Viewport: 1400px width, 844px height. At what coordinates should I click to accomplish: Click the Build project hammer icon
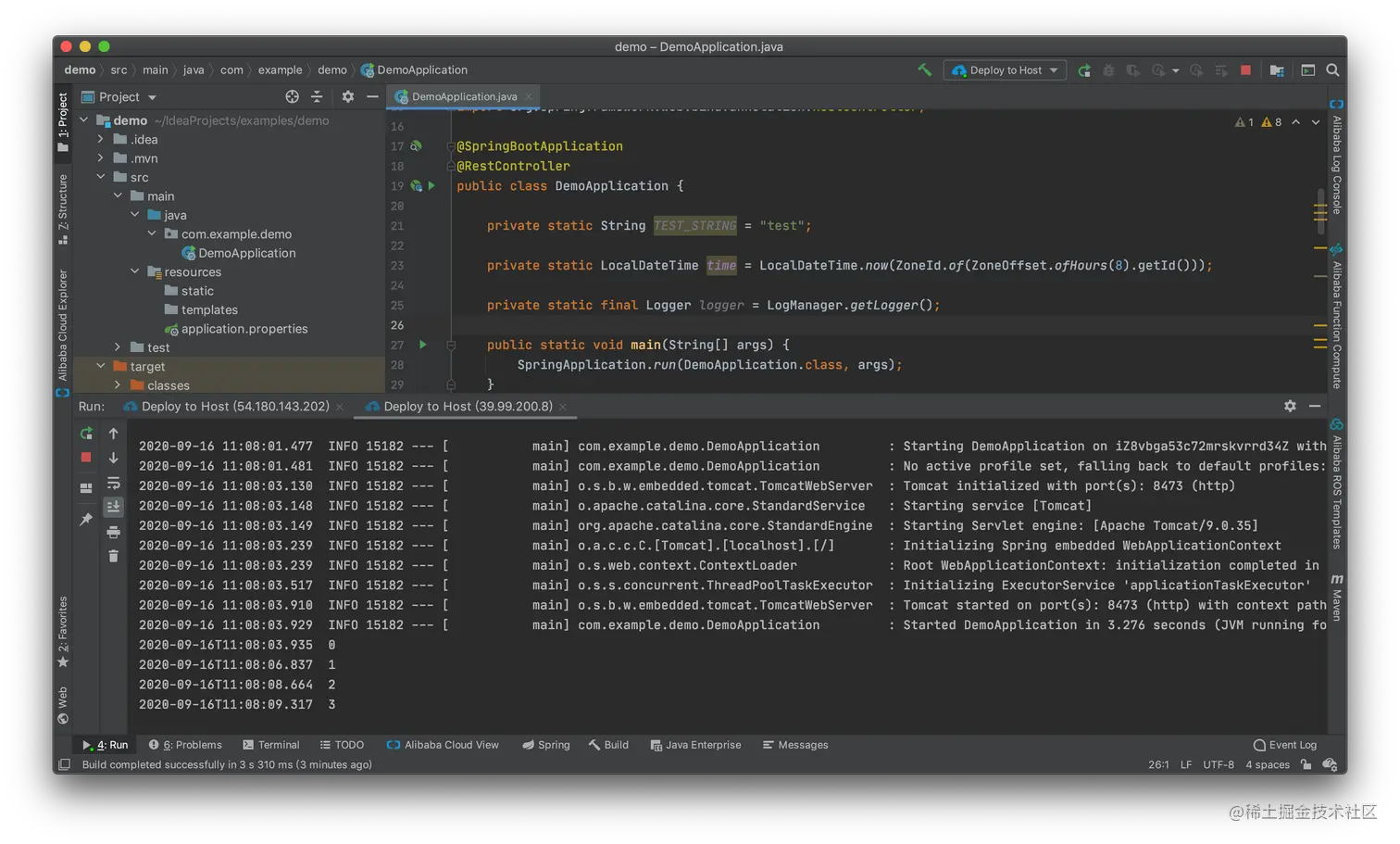pos(924,69)
